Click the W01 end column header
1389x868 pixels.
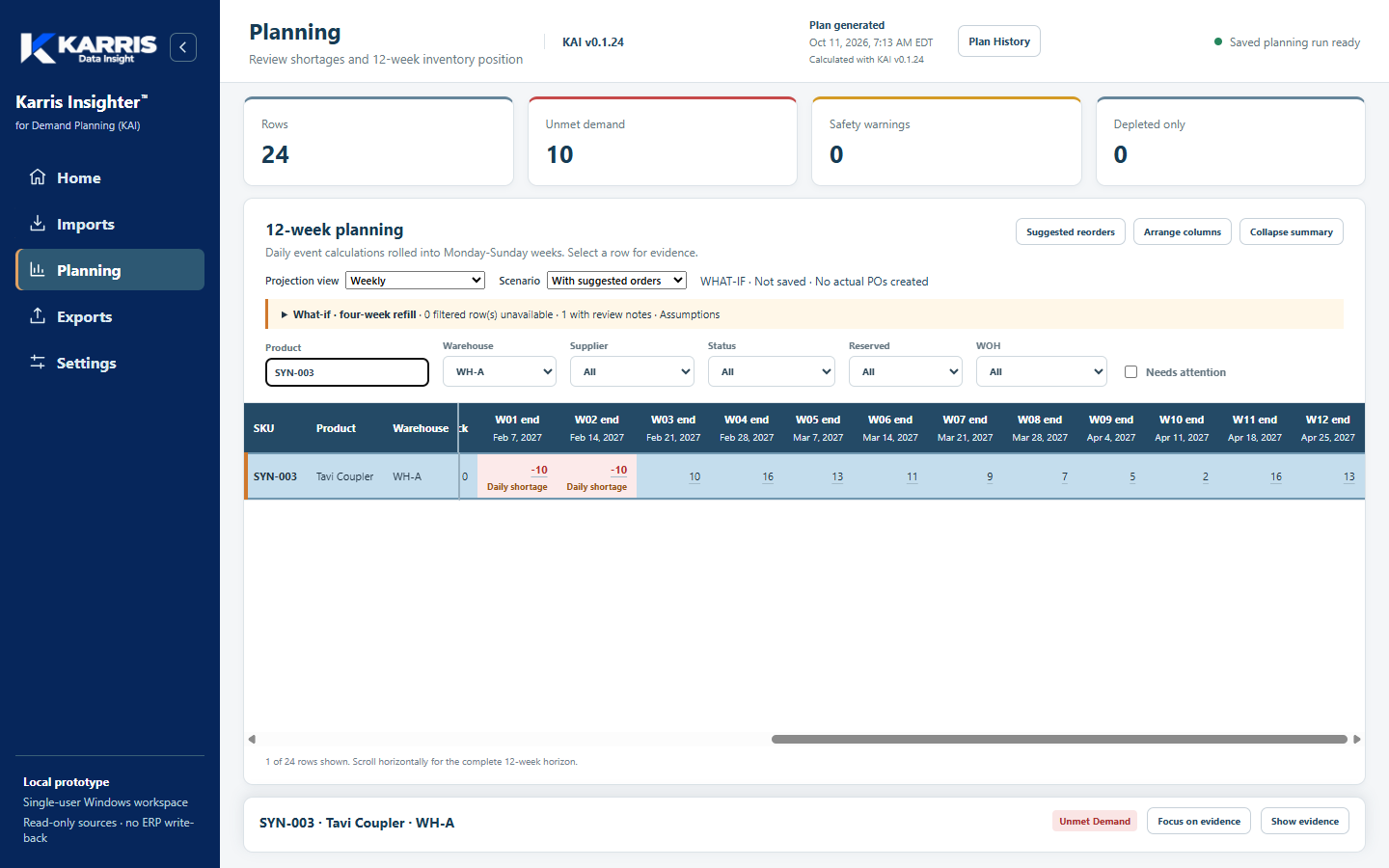tap(517, 428)
